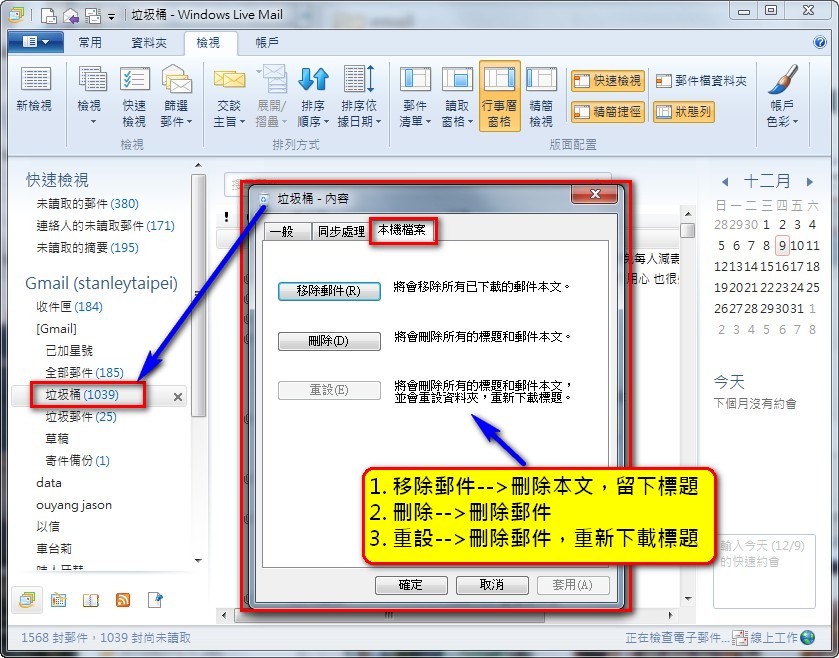This screenshot has width=839, height=658.
Task: Go to next month in calendar
Action: click(810, 182)
